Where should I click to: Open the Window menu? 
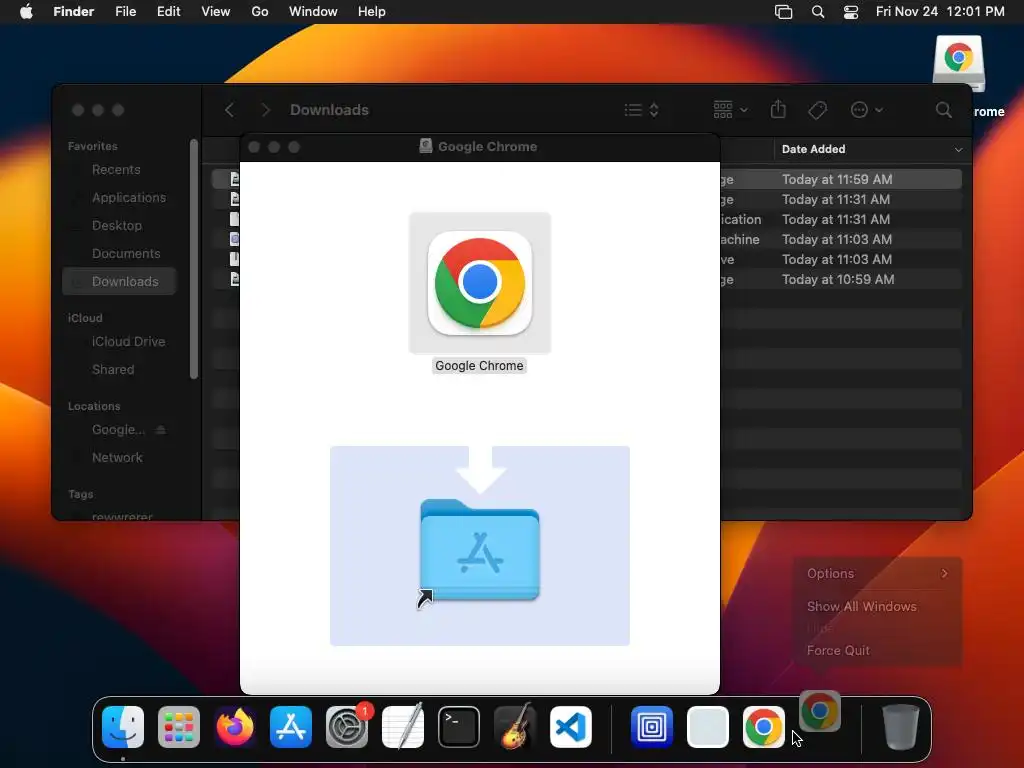tap(313, 12)
